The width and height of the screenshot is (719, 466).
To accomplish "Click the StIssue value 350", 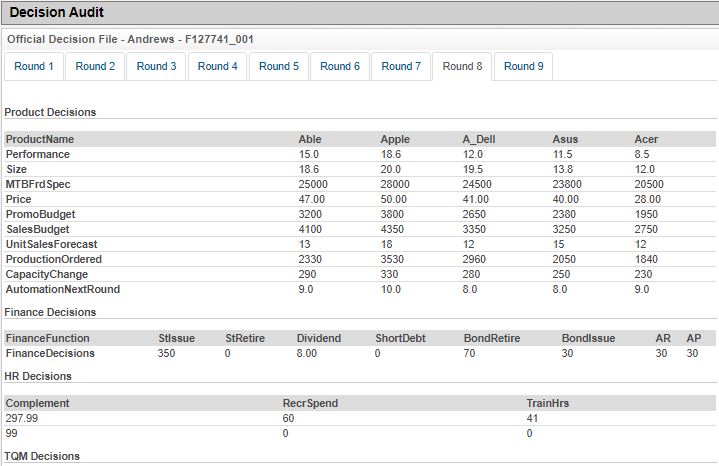I will click(x=167, y=353).
